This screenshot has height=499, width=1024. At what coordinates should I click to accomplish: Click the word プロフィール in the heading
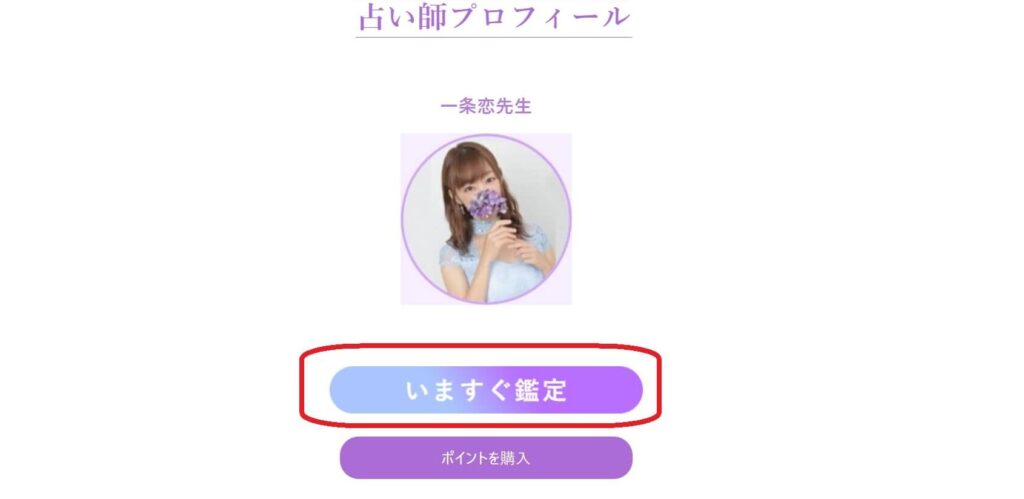coord(541,16)
